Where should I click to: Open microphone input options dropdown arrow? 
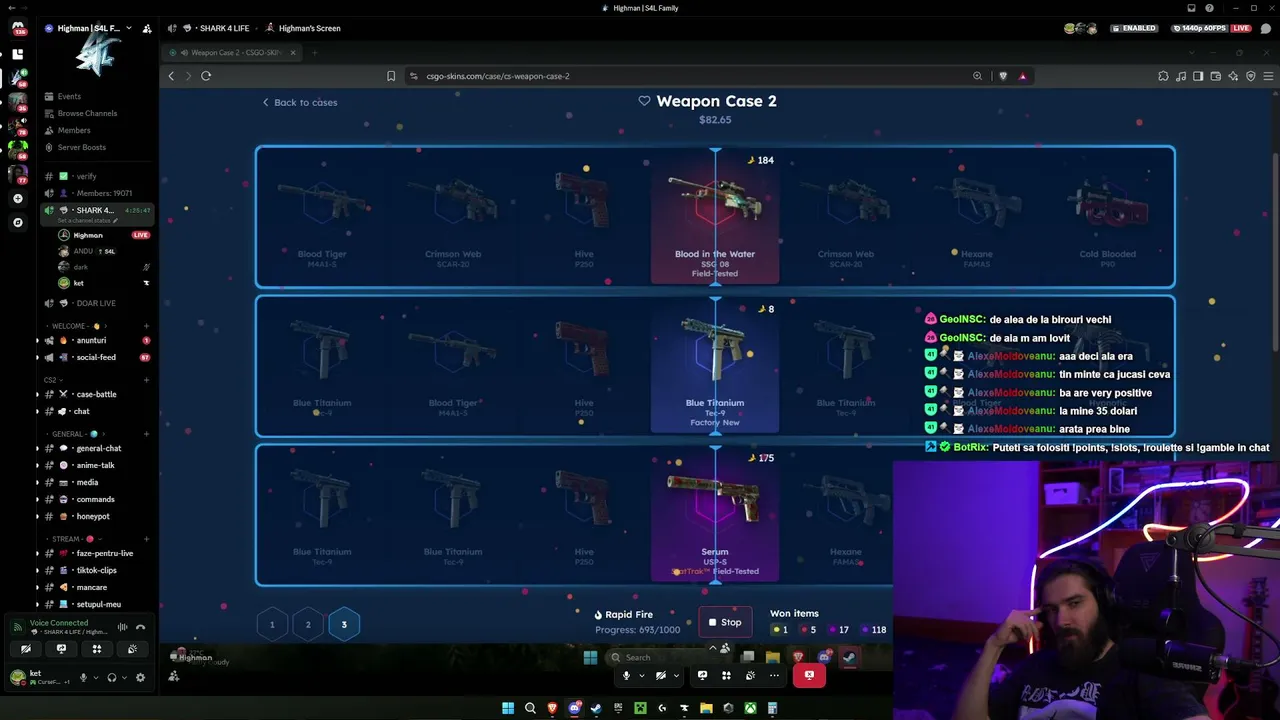(x=95, y=677)
